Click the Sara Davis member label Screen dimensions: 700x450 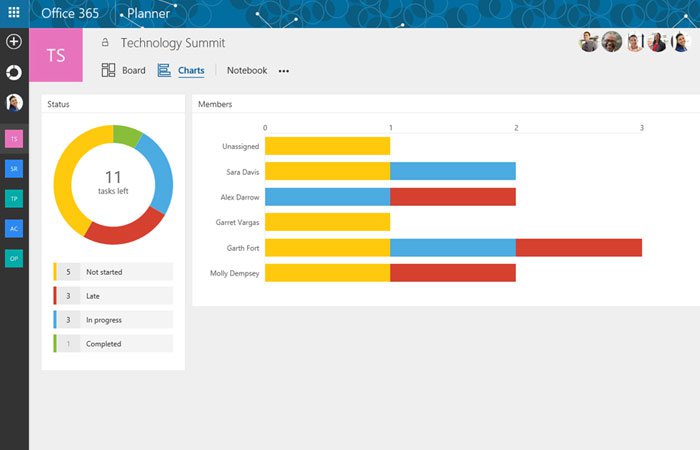(x=242, y=172)
